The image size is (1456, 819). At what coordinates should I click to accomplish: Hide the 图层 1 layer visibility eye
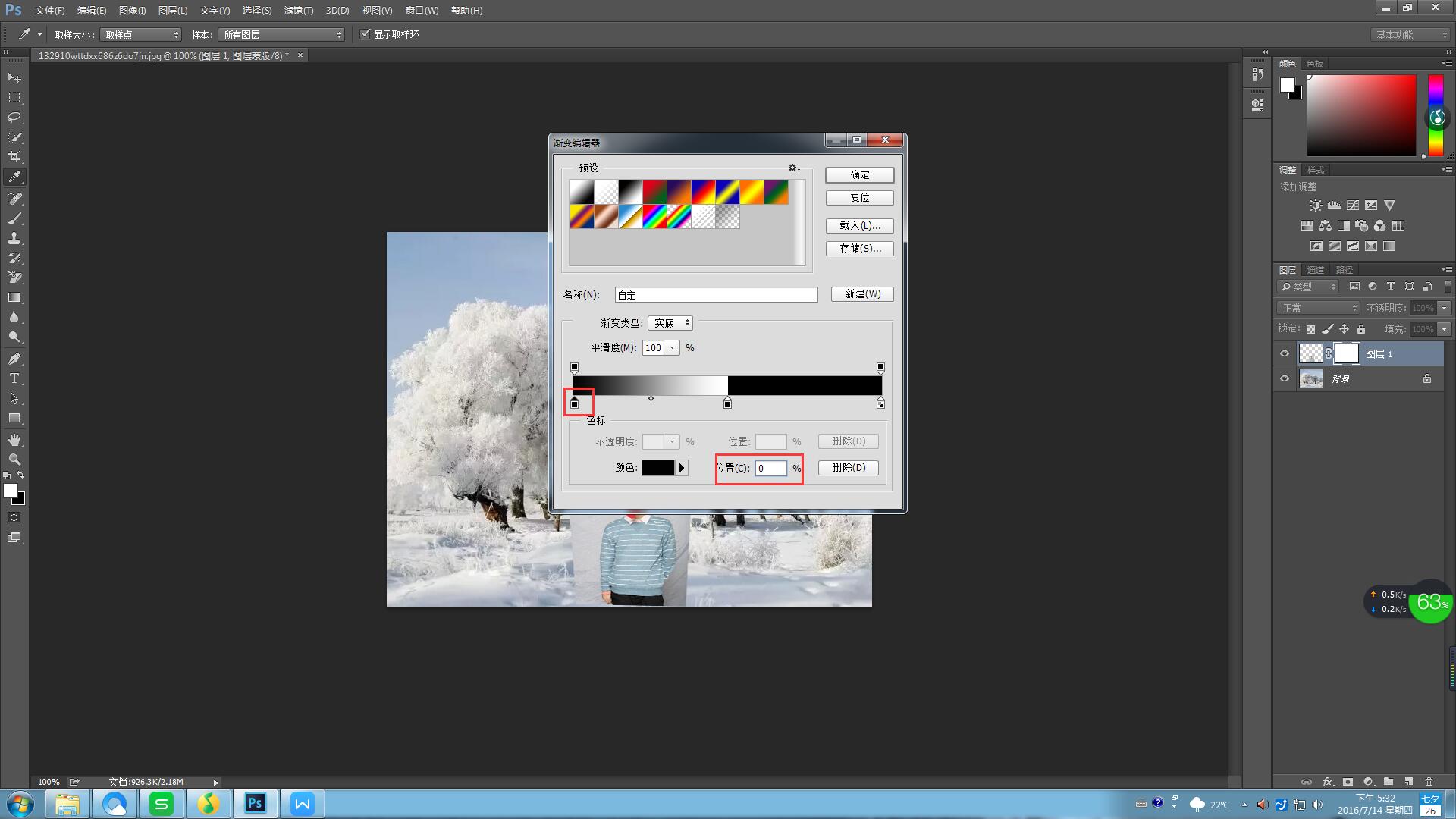click(x=1285, y=353)
